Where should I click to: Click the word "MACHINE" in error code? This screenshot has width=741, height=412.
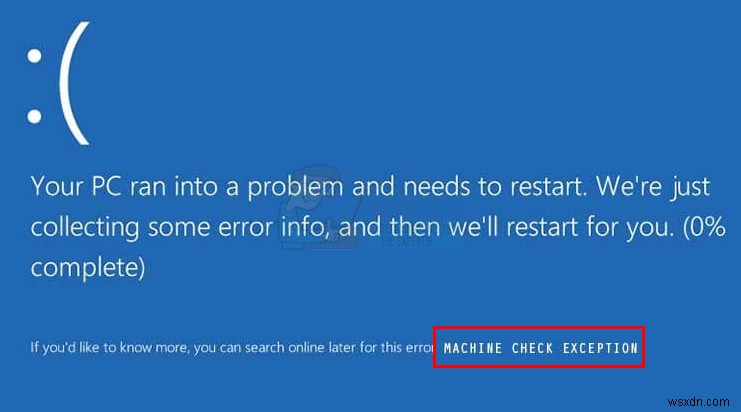tap(473, 348)
